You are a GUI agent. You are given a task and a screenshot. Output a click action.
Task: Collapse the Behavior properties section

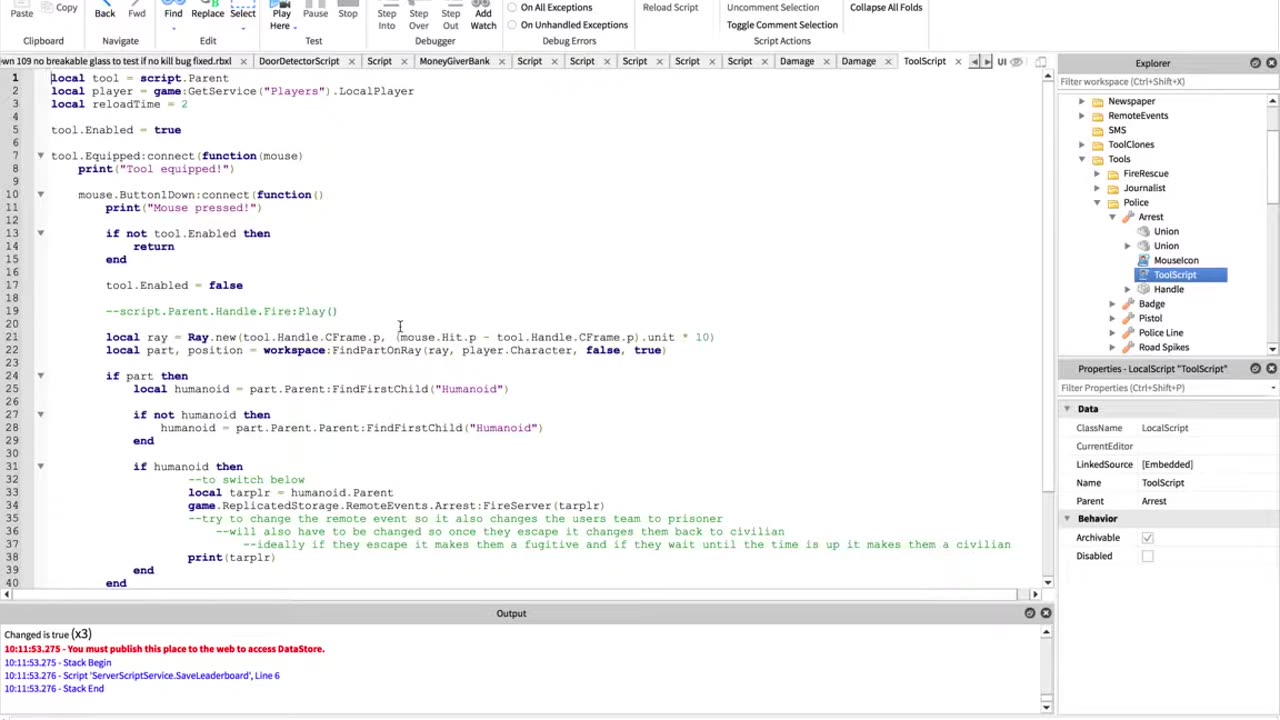(x=1067, y=519)
